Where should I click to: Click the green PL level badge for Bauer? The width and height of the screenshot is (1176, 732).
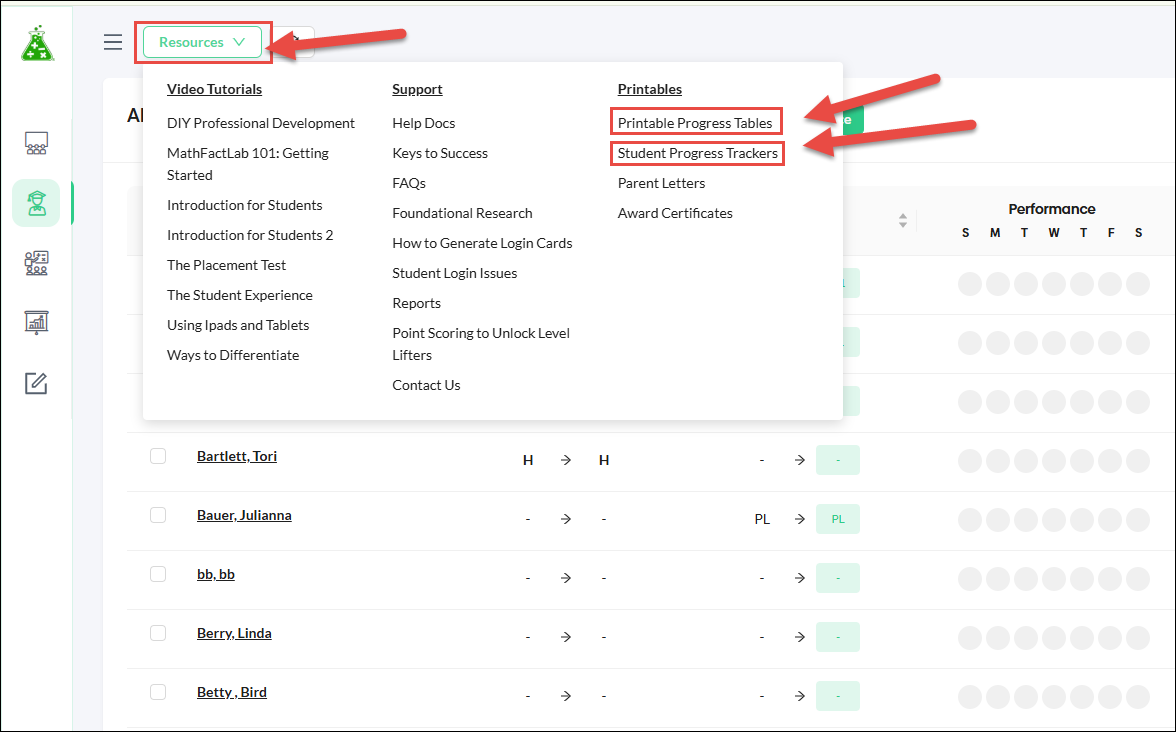click(x=838, y=519)
